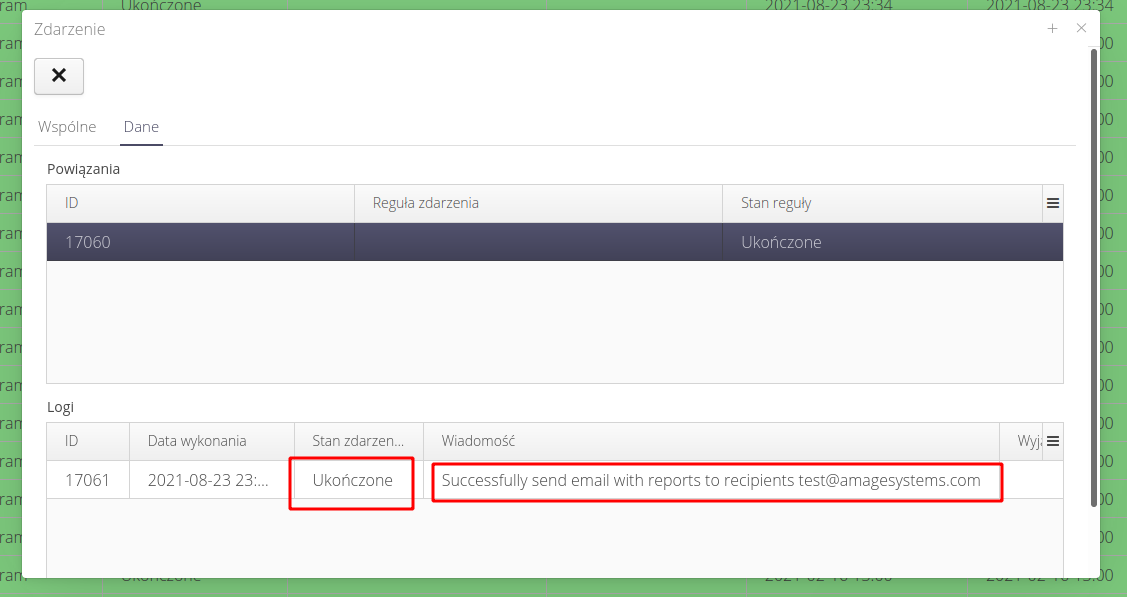Maximize the Zdarzenie dialog with the plus icon
The image size is (1127, 597).
pyautogui.click(x=1052, y=29)
